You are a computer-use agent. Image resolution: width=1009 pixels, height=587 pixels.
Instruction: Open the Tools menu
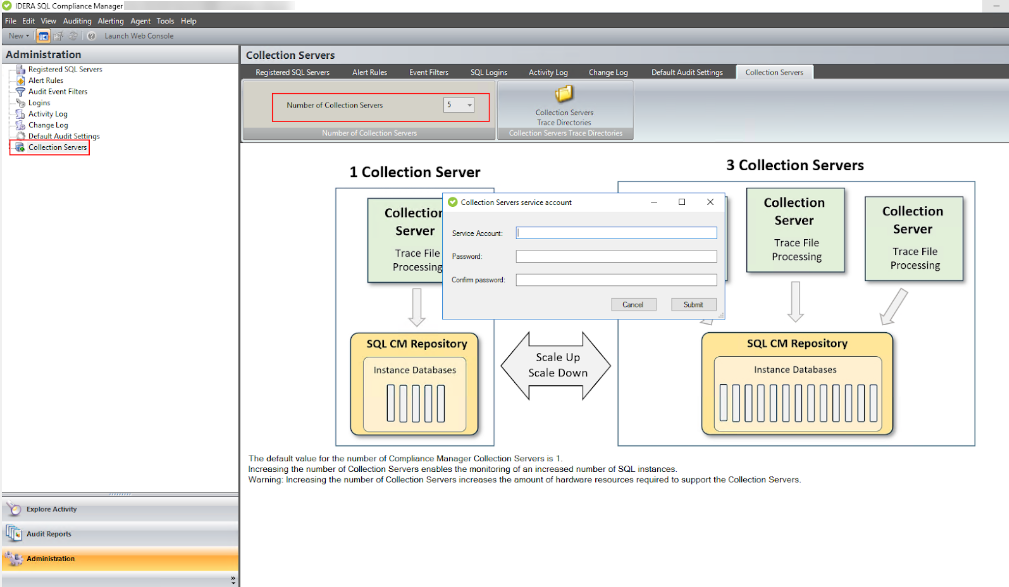(x=165, y=21)
